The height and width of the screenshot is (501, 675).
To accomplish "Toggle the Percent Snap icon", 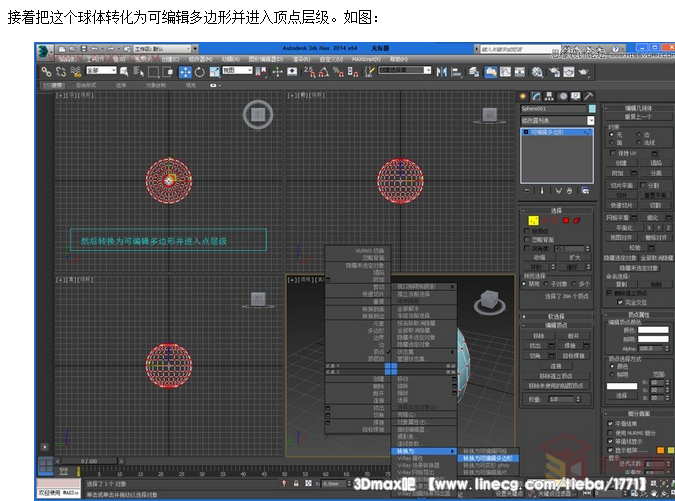I will tap(338, 72).
